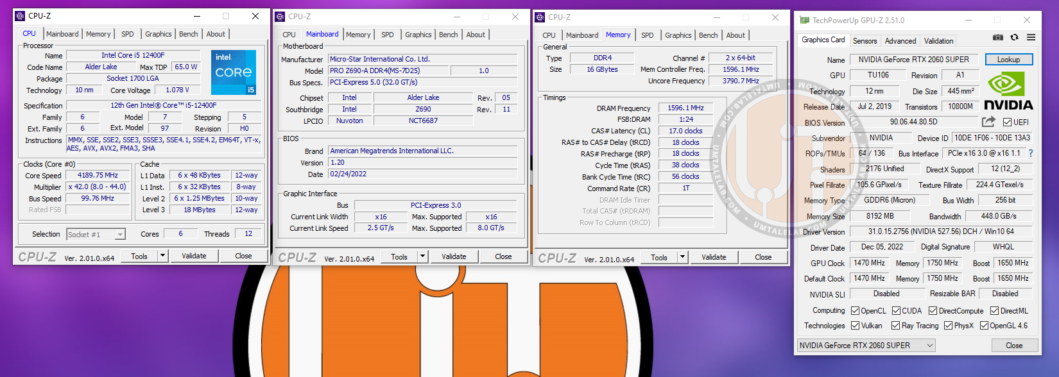Select the Graphics Card tab in GPU-Z
The image size is (1059, 377).
[x=823, y=40]
